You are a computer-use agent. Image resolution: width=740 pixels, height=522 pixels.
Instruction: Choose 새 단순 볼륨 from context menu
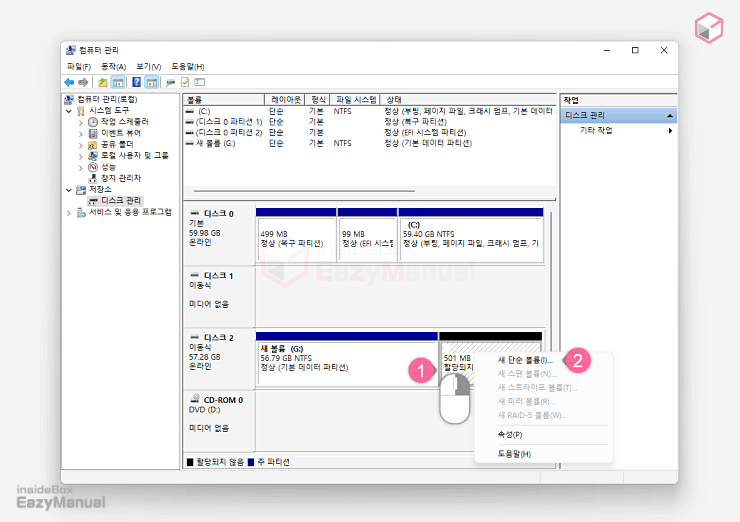525,360
